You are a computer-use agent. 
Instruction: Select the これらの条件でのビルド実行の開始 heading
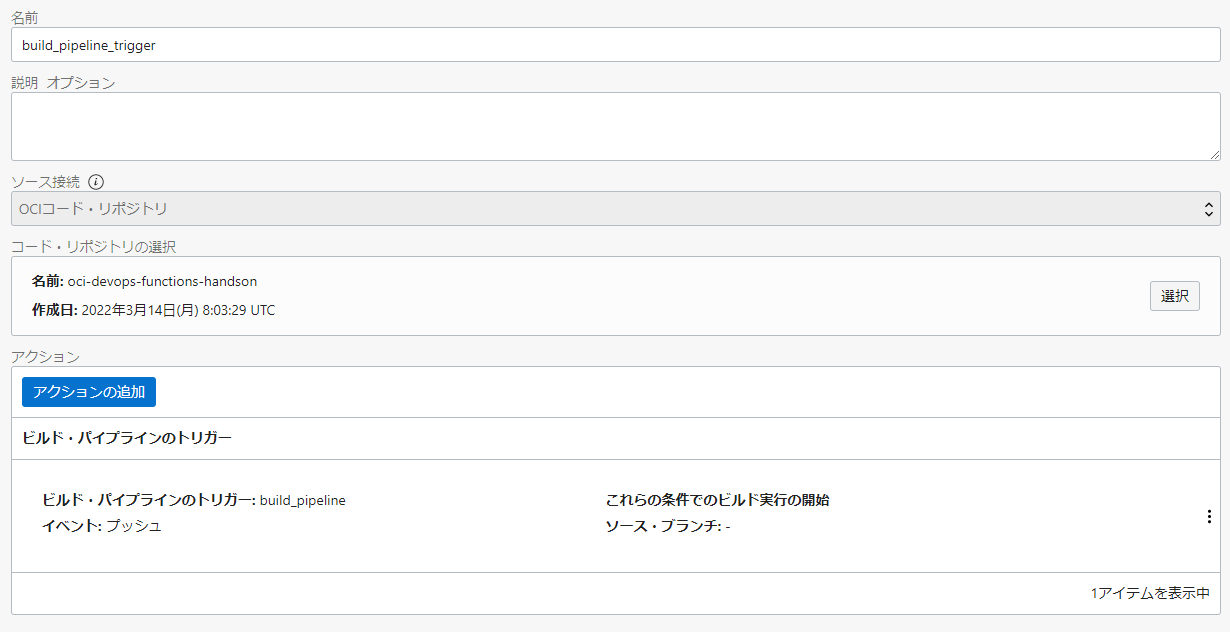point(717,500)
